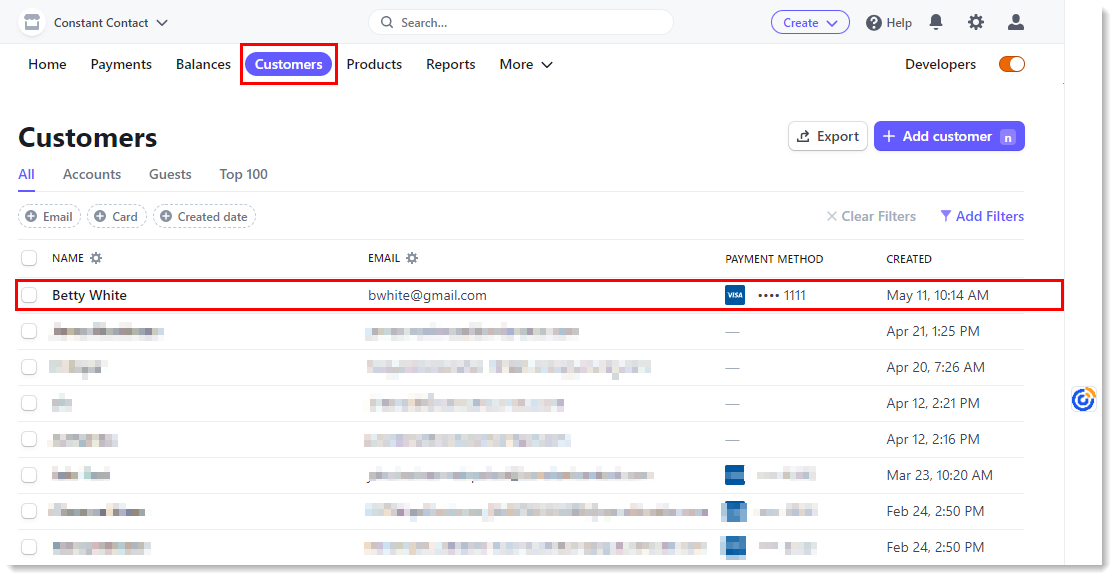Open the Payments section

(x=121, y=64)
